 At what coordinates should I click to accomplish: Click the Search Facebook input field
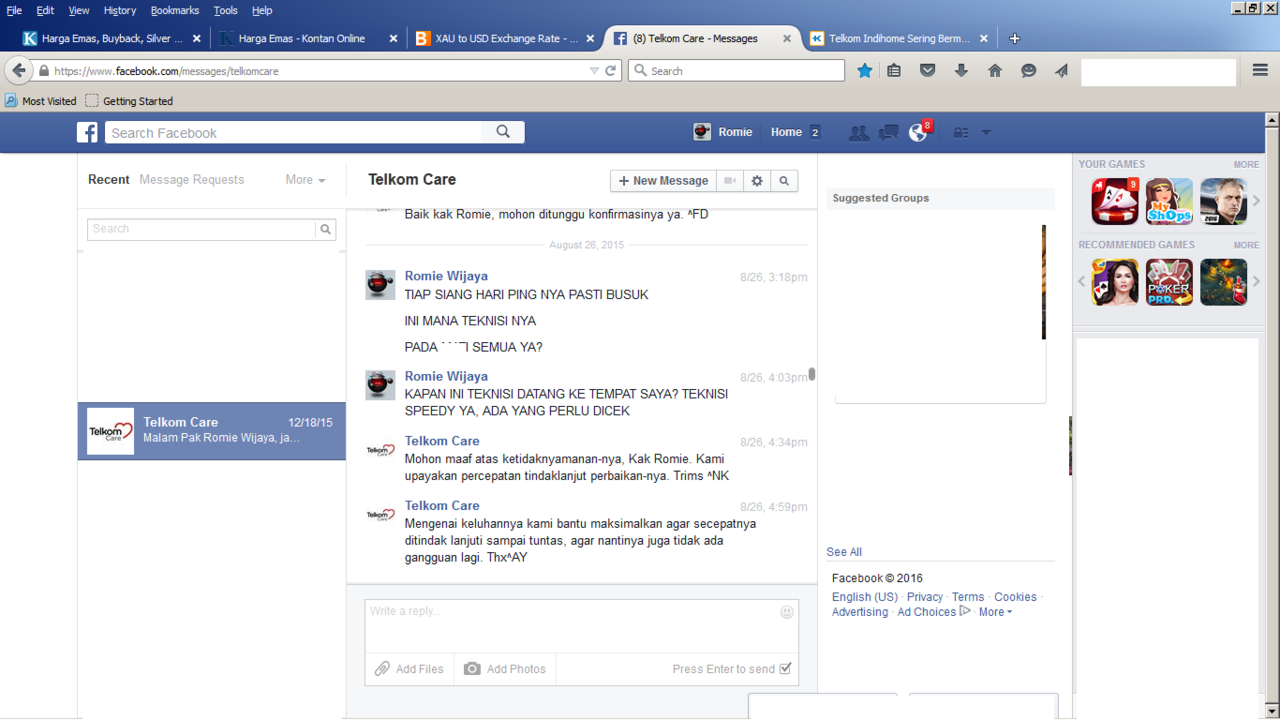pos(294,132)
